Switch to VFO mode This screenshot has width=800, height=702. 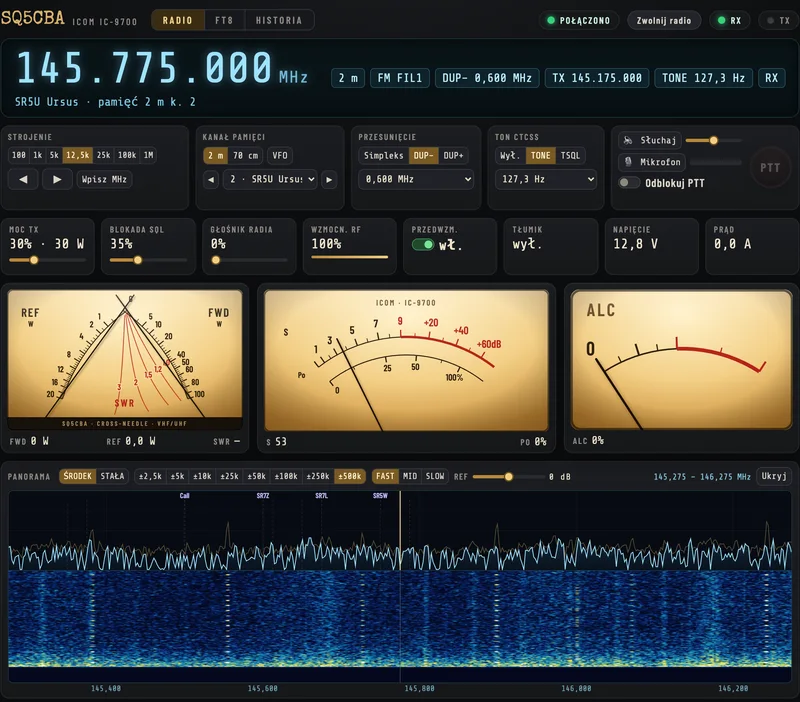click(x=280, y=156)
